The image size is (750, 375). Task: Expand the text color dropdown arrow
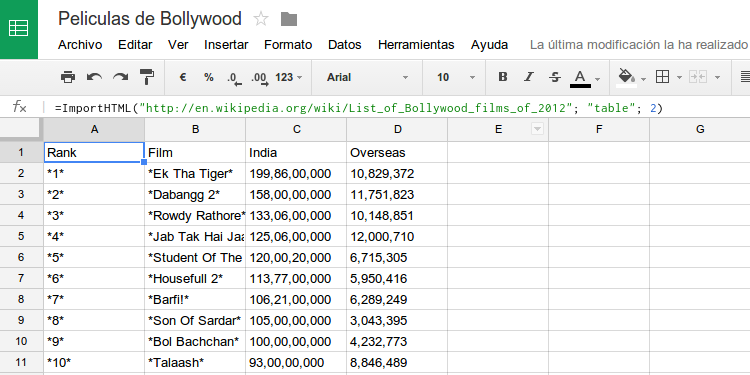pos(598,79)
